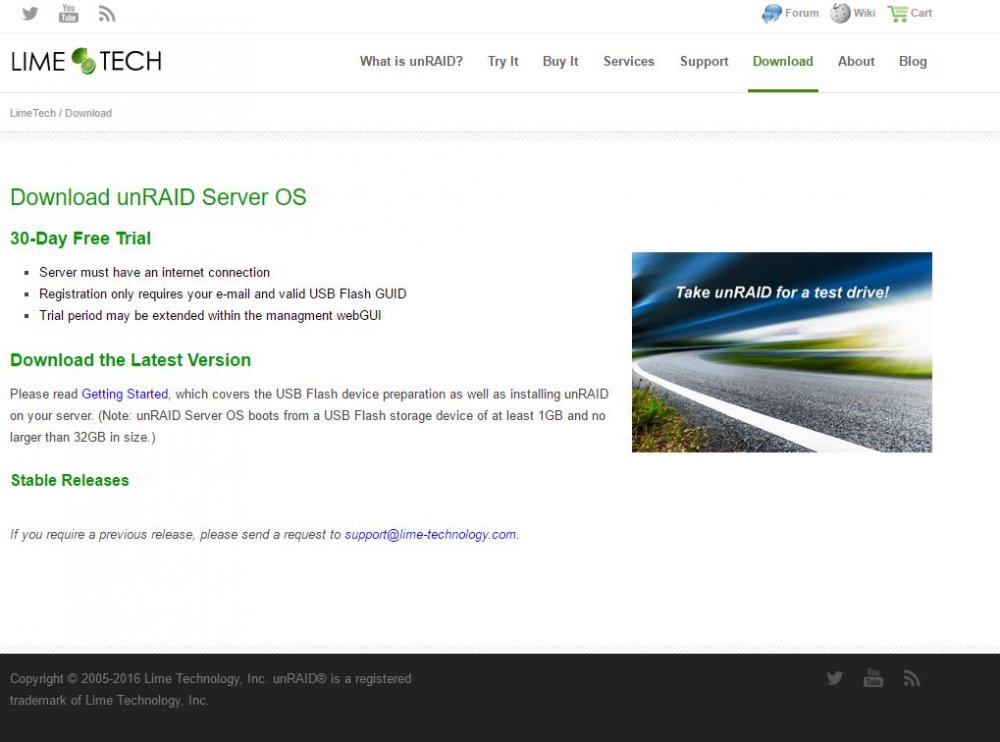Go to the Blog menu item
This screenshot has height=742, width=1000.
pos(913,61)
